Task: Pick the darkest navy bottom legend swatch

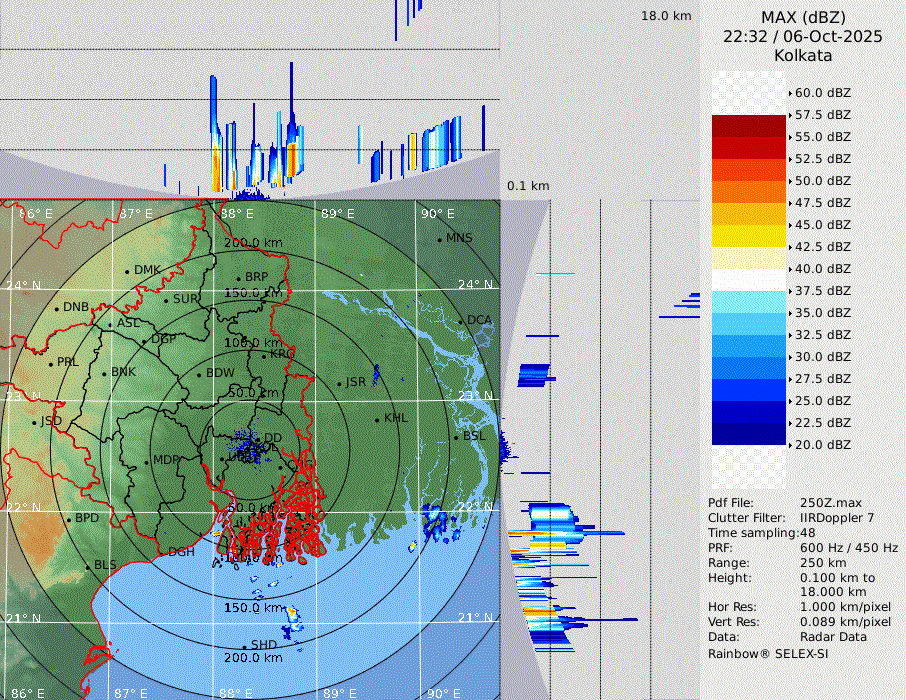Action: (x=748, y=434)
